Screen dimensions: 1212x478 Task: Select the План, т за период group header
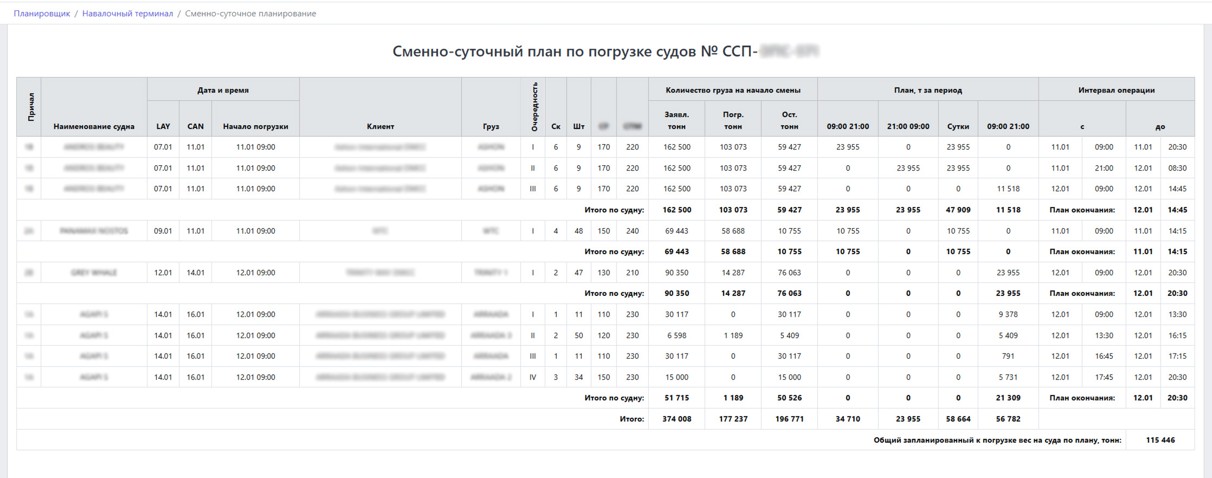[928, 90]
